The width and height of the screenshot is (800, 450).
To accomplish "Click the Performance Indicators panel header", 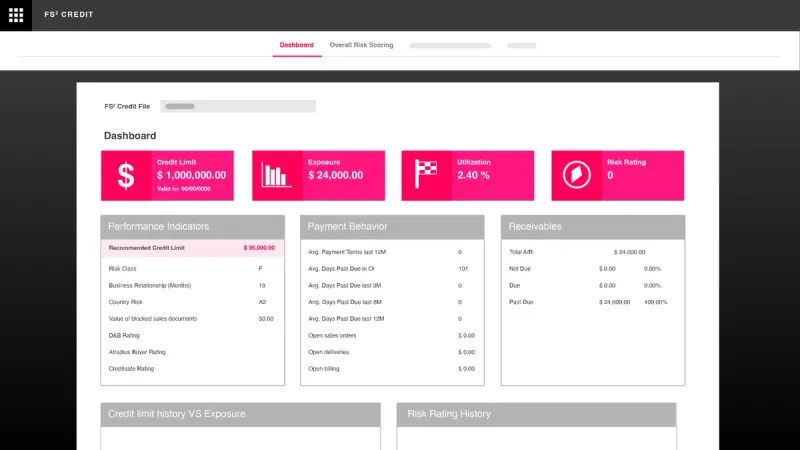I will tap(192, 227).
